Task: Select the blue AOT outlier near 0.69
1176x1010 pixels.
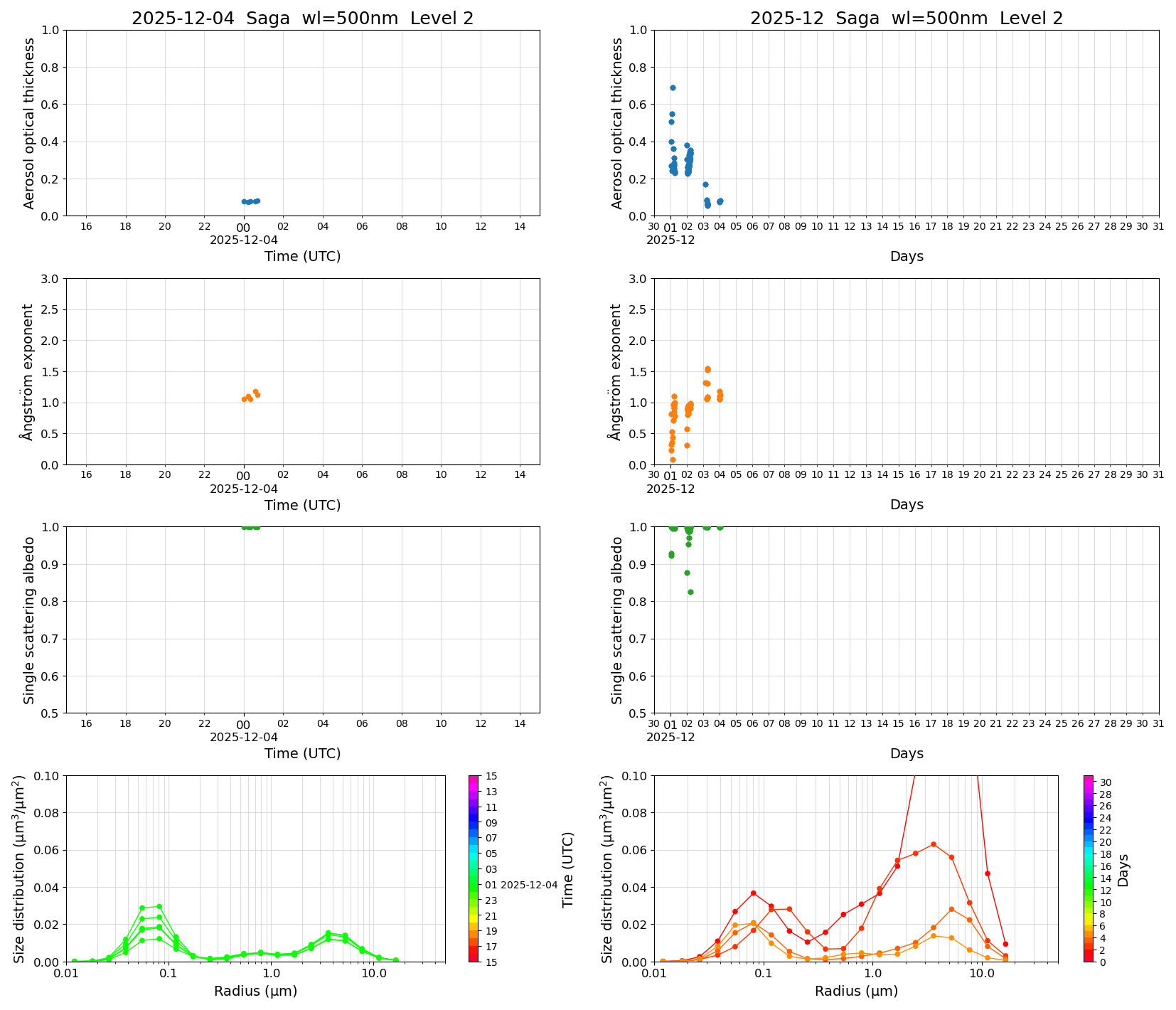Action: pos(672,88)
